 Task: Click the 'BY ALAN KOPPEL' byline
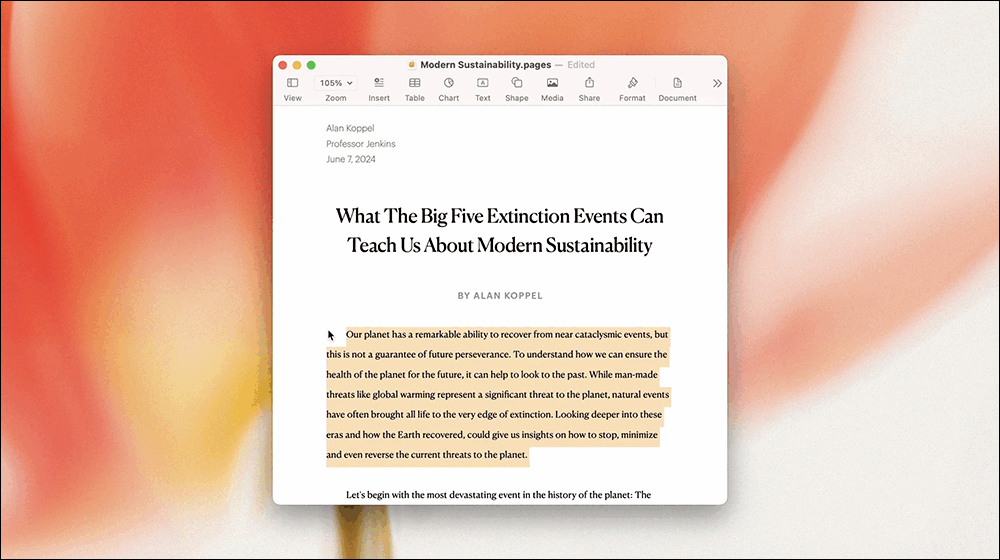coord(500,296)
